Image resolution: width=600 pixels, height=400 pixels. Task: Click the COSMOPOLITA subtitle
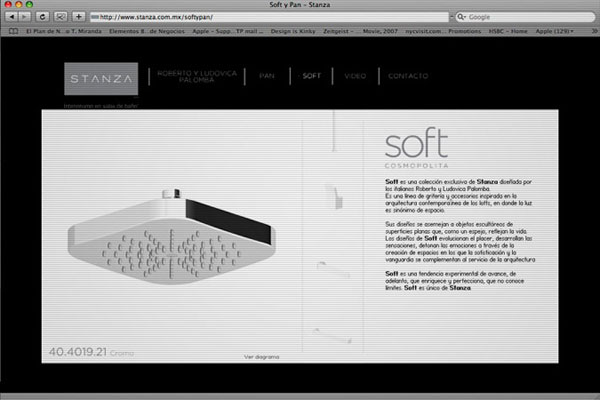[416, 165]
